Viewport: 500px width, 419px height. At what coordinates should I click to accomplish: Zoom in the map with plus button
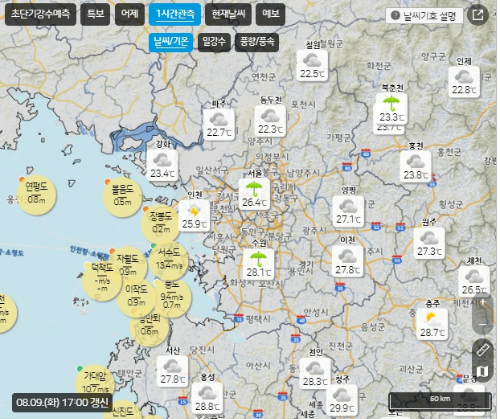483,302
